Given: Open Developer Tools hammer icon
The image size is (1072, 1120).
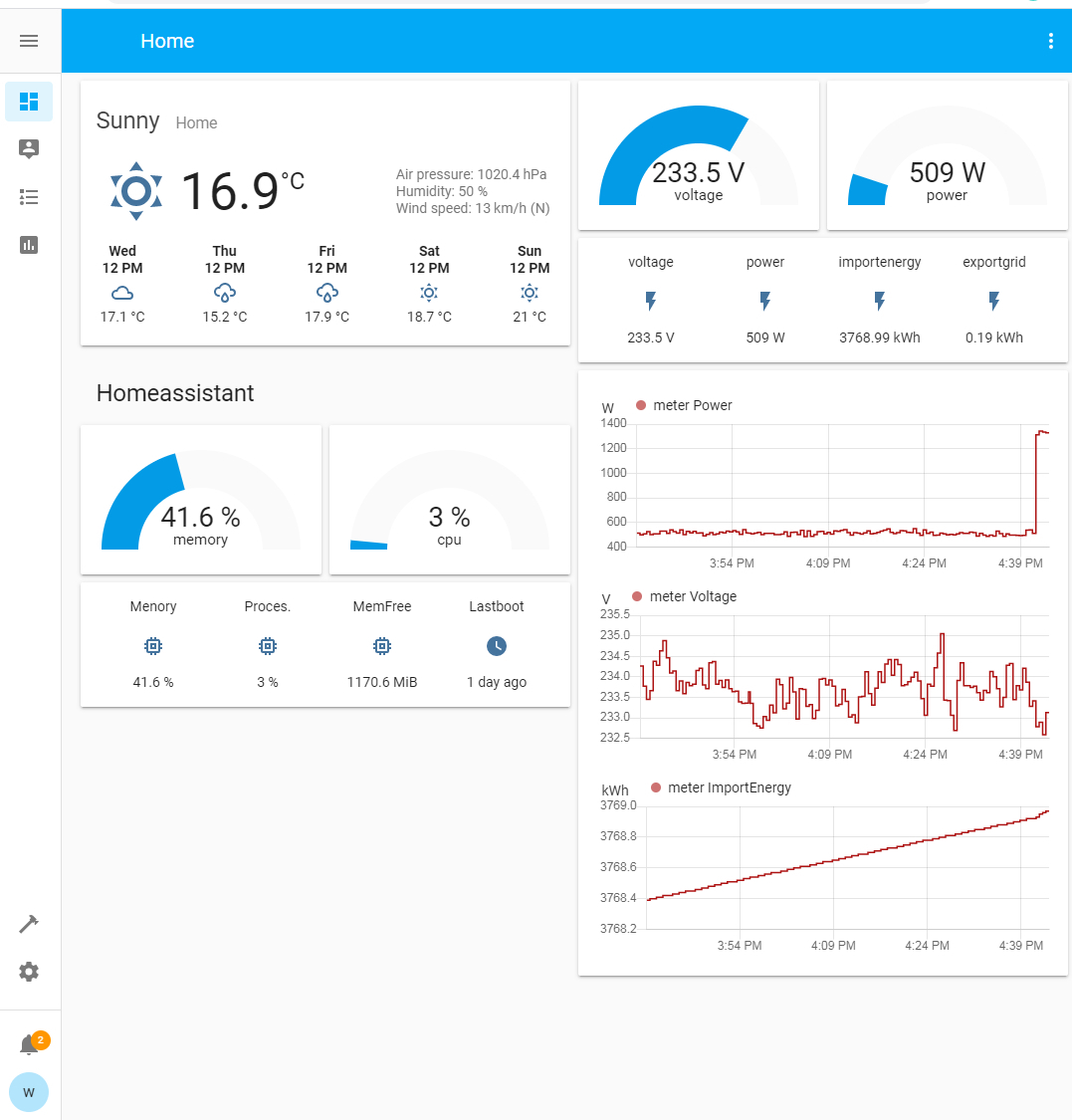Looking at the screenshot, I should (29, 924).
